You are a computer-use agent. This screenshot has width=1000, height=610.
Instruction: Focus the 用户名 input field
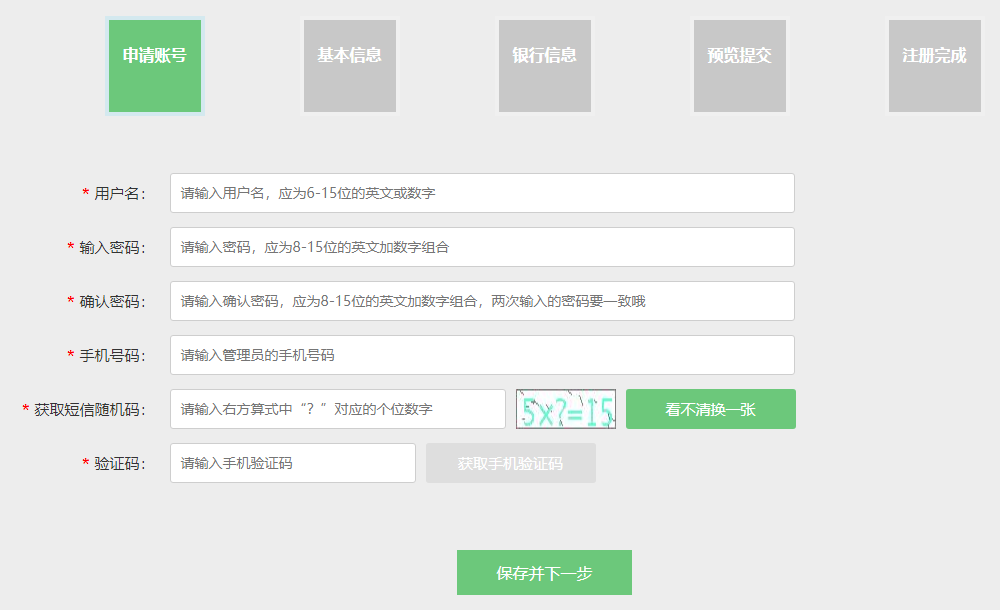[482, 193]
